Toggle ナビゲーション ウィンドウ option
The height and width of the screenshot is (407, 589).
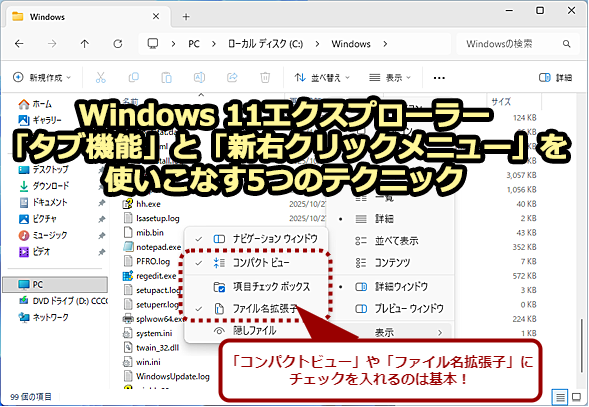click(x=256, y=239)
